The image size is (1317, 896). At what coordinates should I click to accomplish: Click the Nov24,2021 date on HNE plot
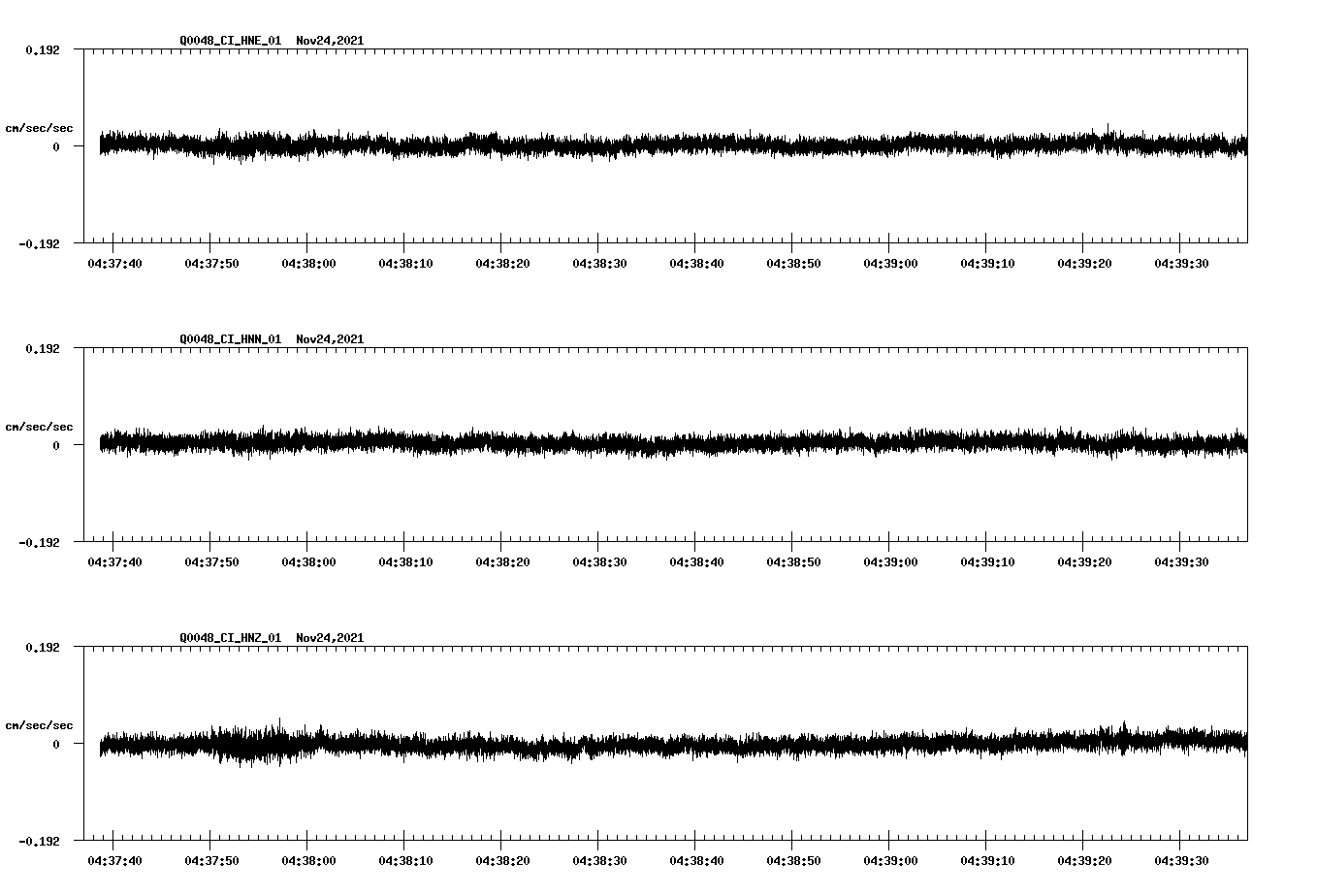pyautogui.click(x=330, y=41)
